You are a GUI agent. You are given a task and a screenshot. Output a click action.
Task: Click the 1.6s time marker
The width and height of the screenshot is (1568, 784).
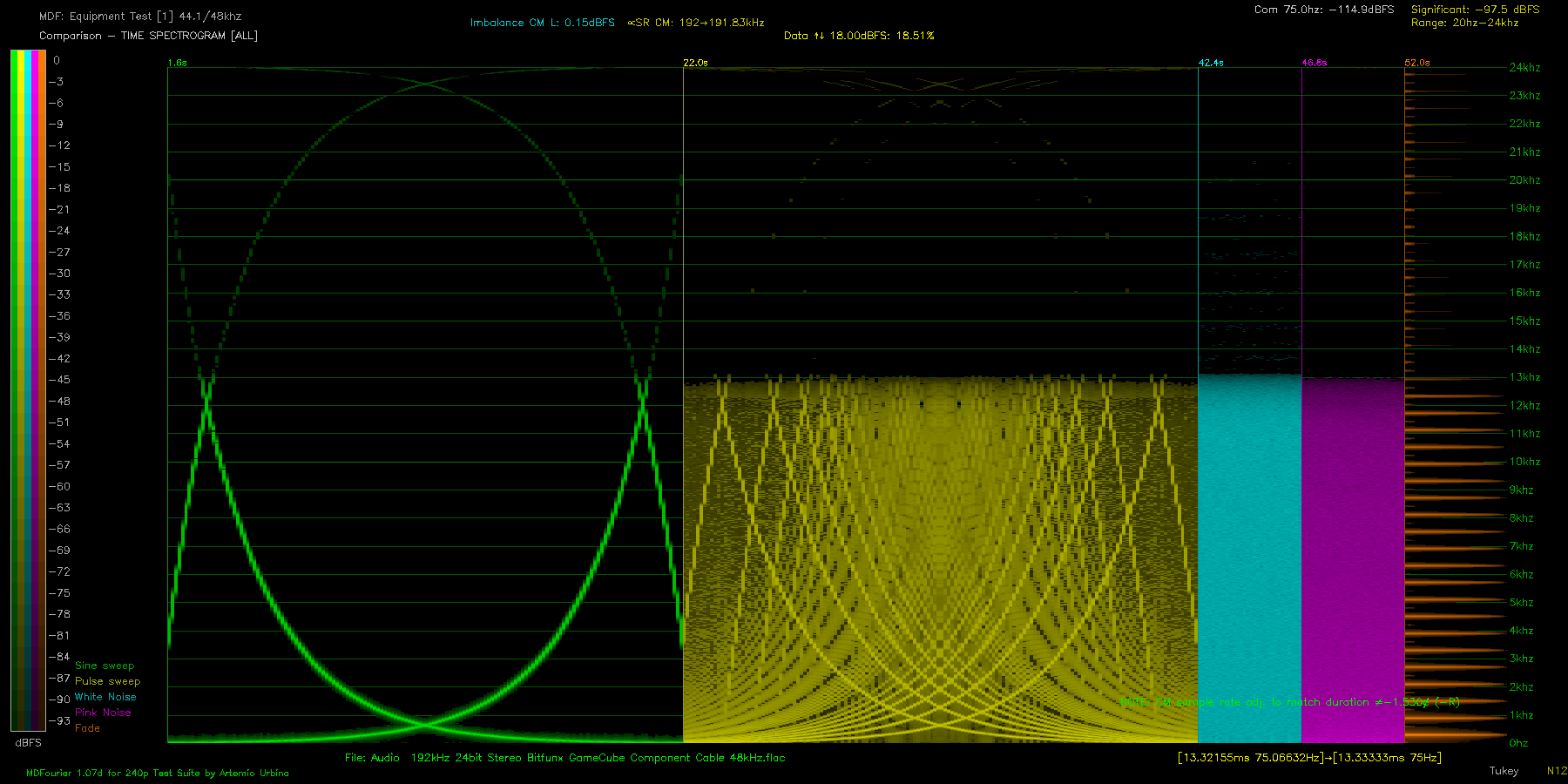click(177, 63)
